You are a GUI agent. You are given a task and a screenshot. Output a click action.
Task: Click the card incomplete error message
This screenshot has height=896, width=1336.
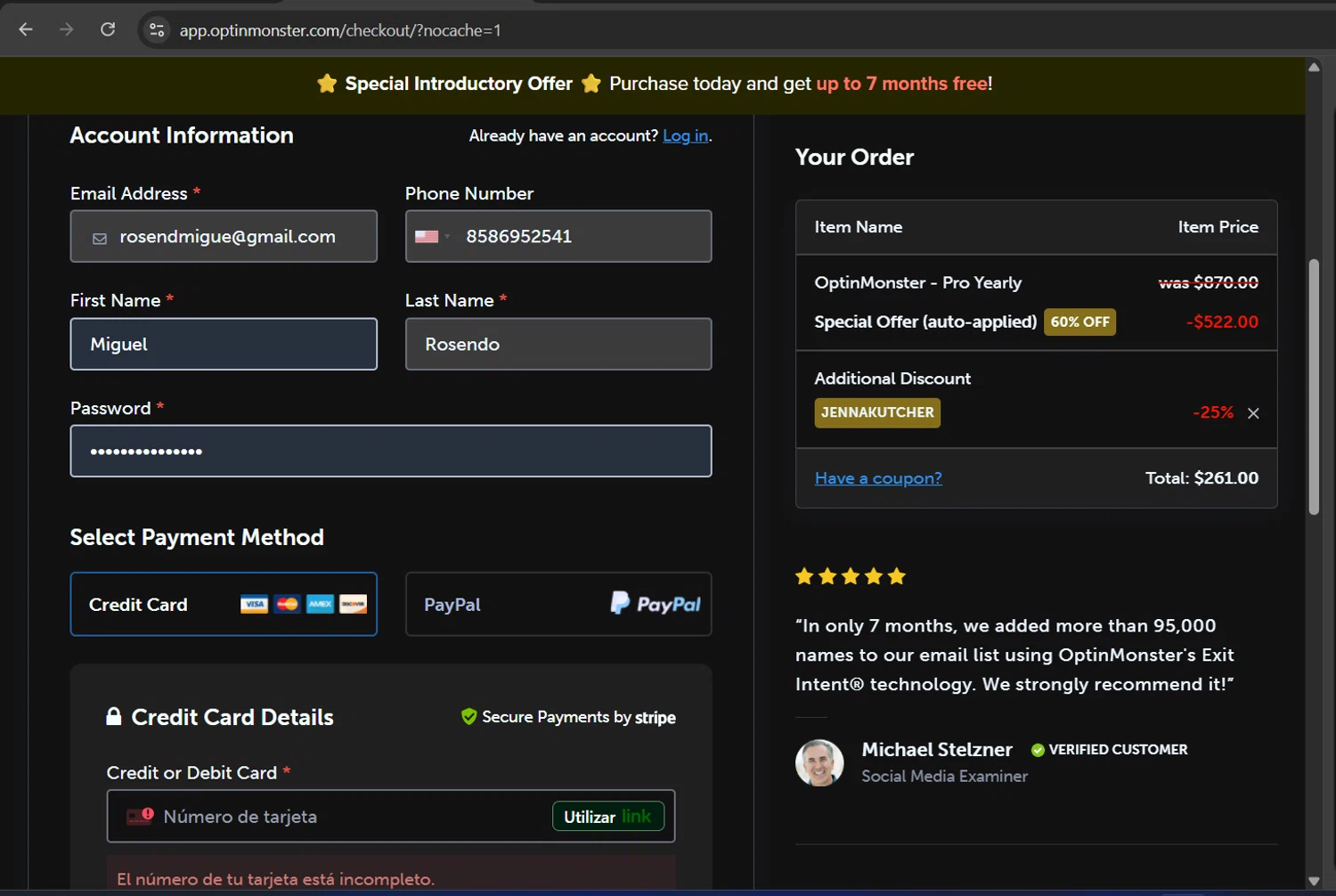coord(275,879)
